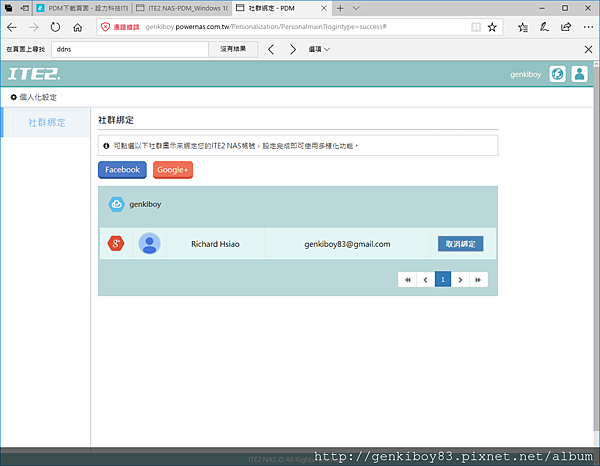600x466 pixels.
Task: Go to next page of the list
Action: [x=460, y=280]
